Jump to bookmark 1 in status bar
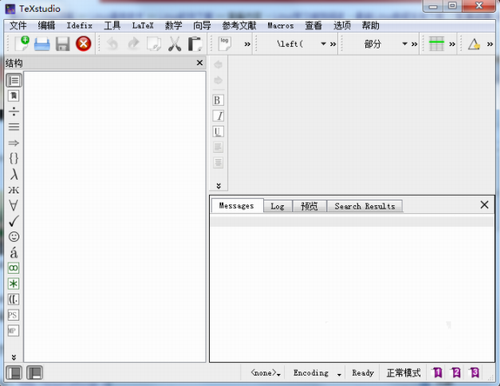500x386 pixels. coord(437,373)
